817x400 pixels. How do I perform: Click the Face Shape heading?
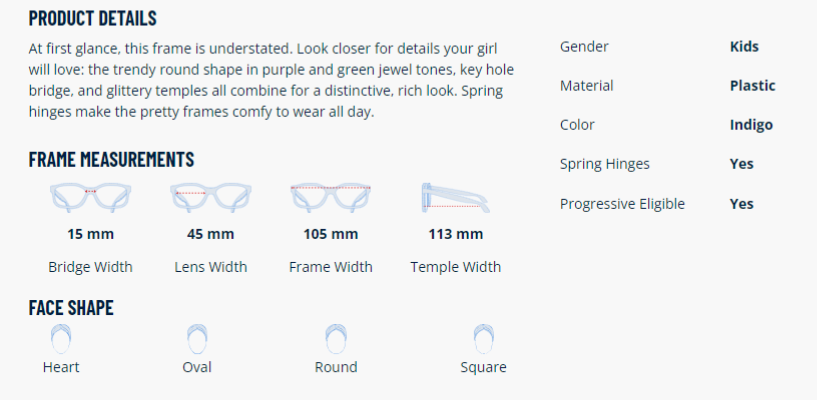[x=71, y=307]
